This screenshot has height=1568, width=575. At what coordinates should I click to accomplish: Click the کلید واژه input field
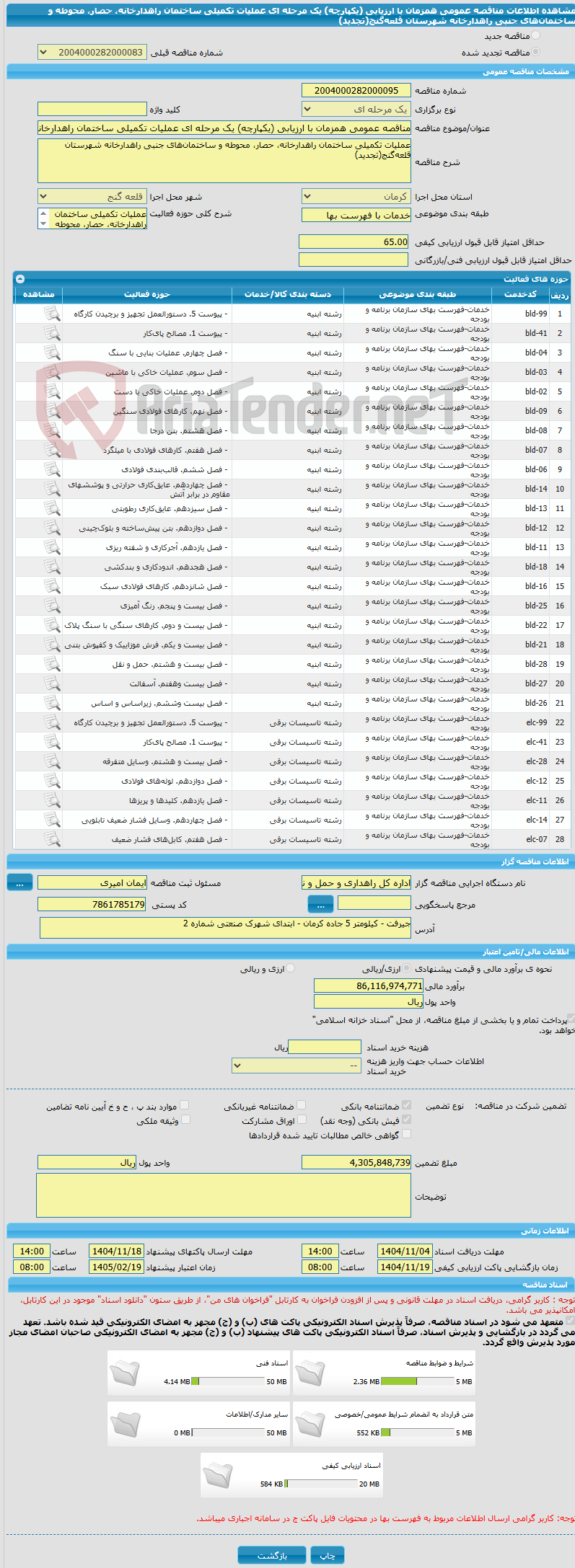point(92,110)
